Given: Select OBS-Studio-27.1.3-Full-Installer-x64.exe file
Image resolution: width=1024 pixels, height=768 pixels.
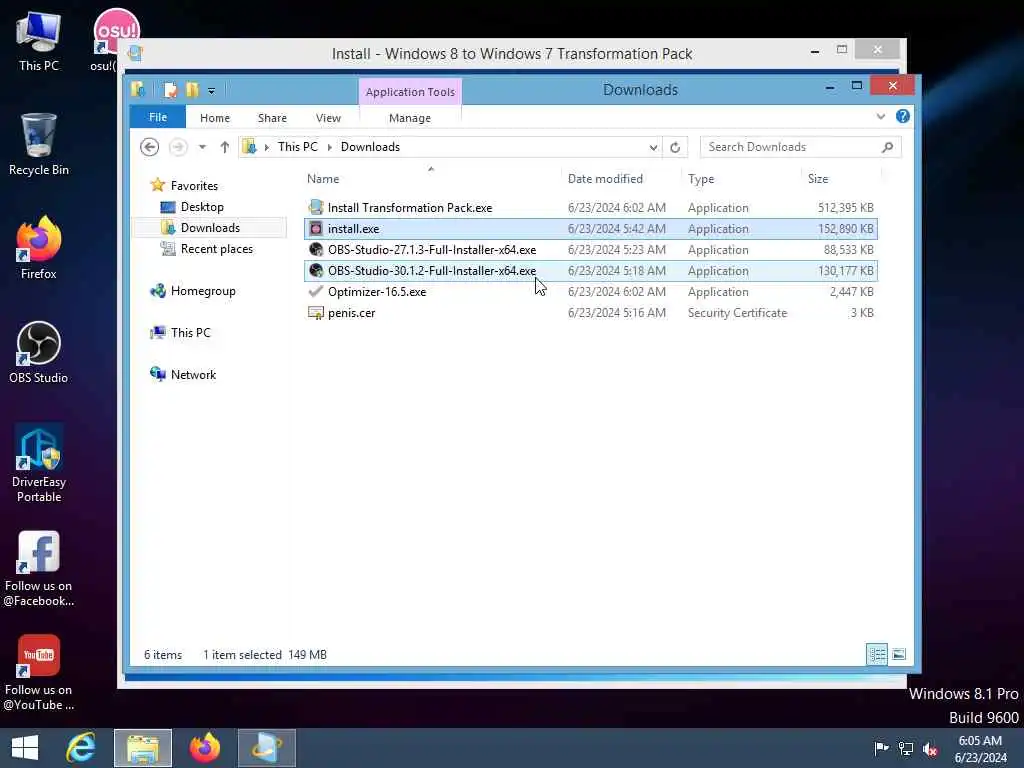Looking at the screenshot, I should [x=590, y=249].
